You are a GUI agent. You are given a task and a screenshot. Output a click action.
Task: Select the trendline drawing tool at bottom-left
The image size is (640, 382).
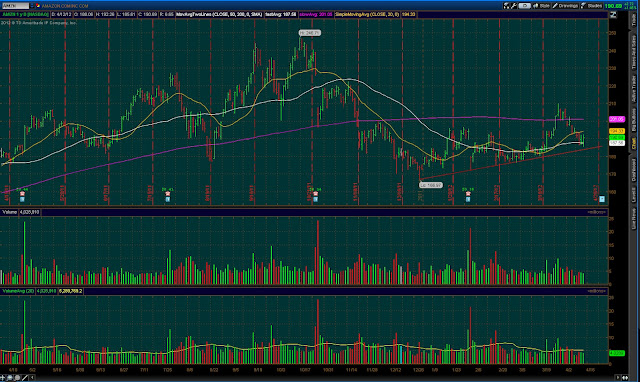(25, 378)
